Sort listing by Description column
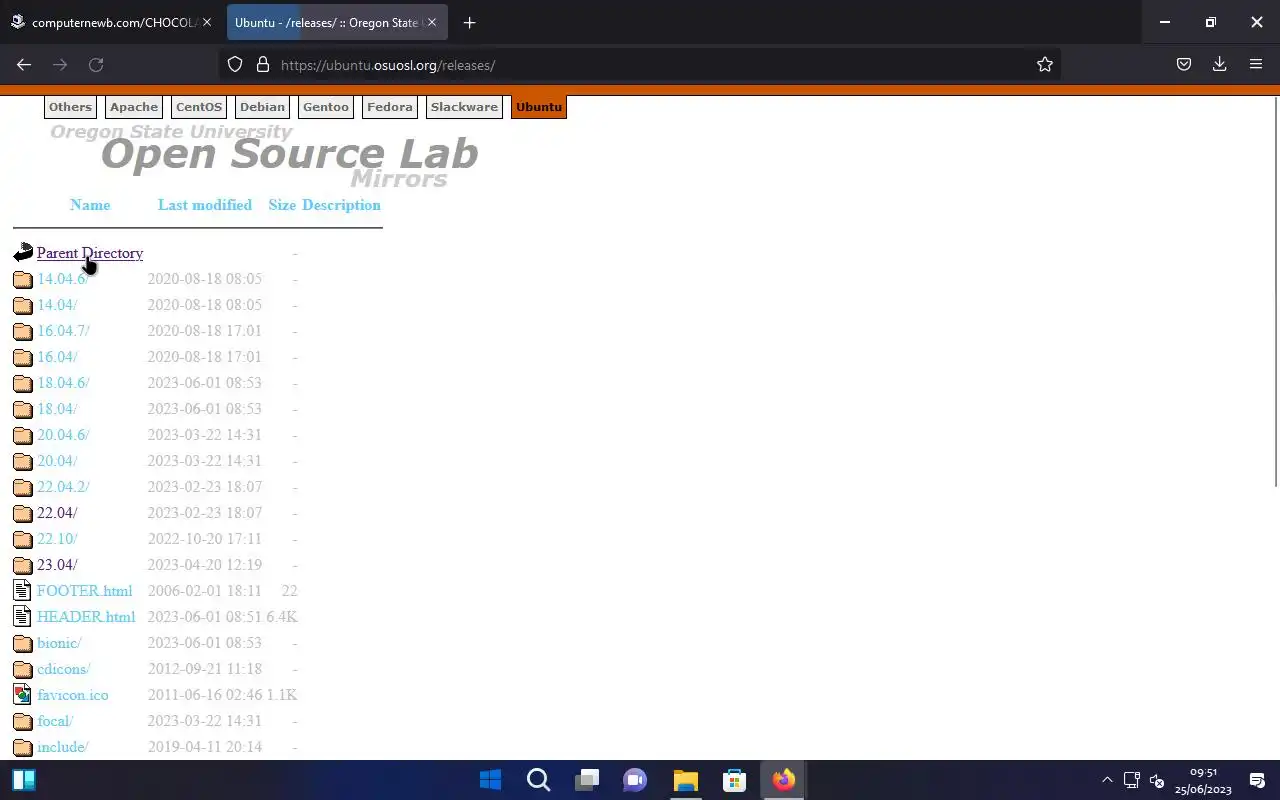Screen dimensions: 1280x800 tap(341, 205)
